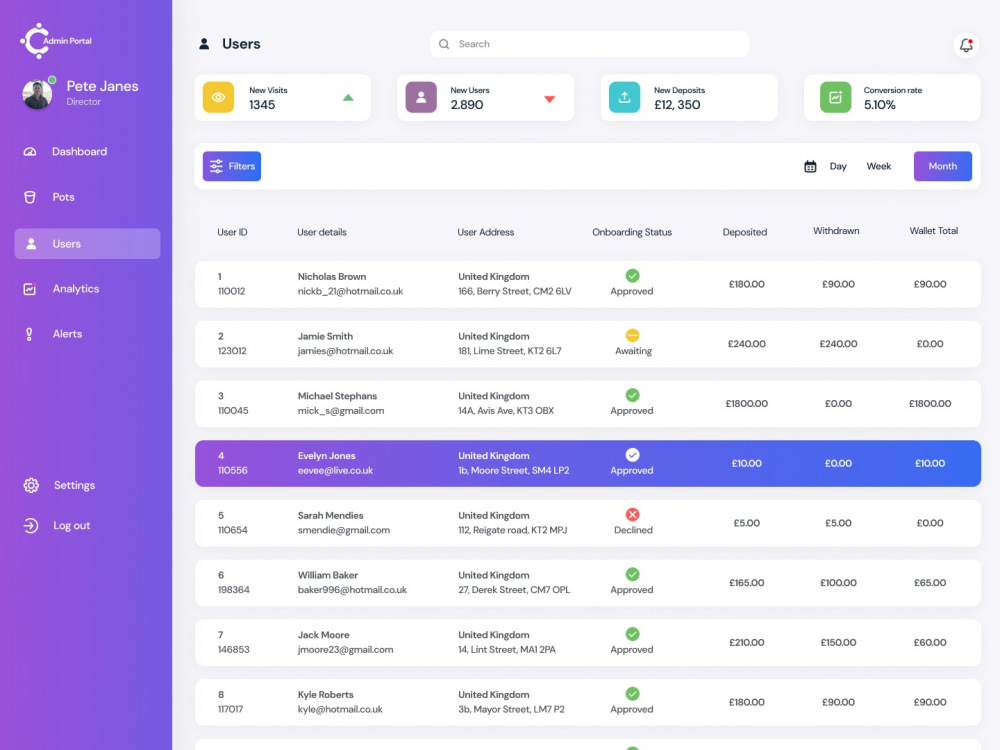The image size is (1000, 750).
Task: Click Kyle Roberts' Approved check icon
Action: click(x=632, y=694)
